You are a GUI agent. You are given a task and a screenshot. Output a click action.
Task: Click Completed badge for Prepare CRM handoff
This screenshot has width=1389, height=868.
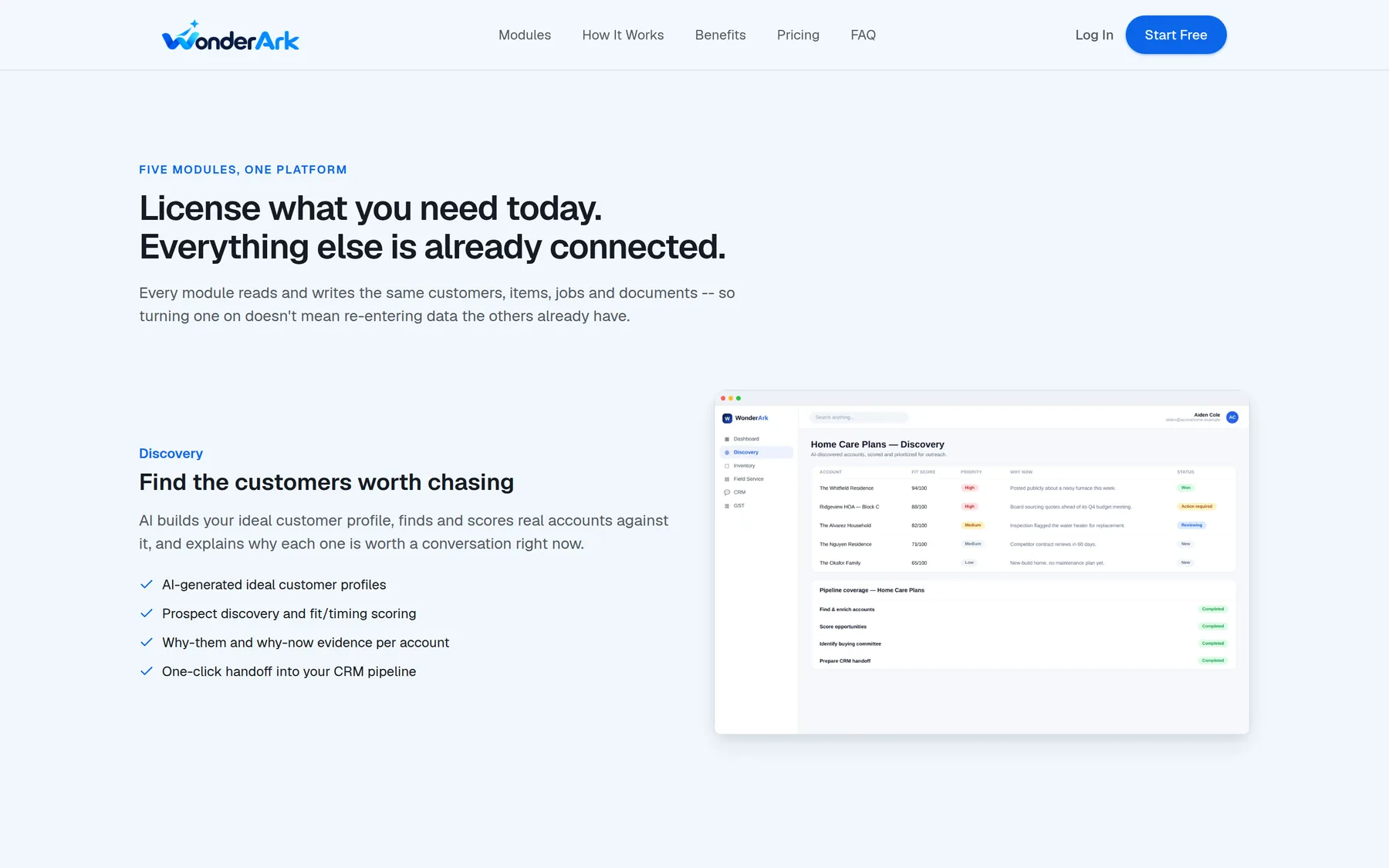point(1212,660)
